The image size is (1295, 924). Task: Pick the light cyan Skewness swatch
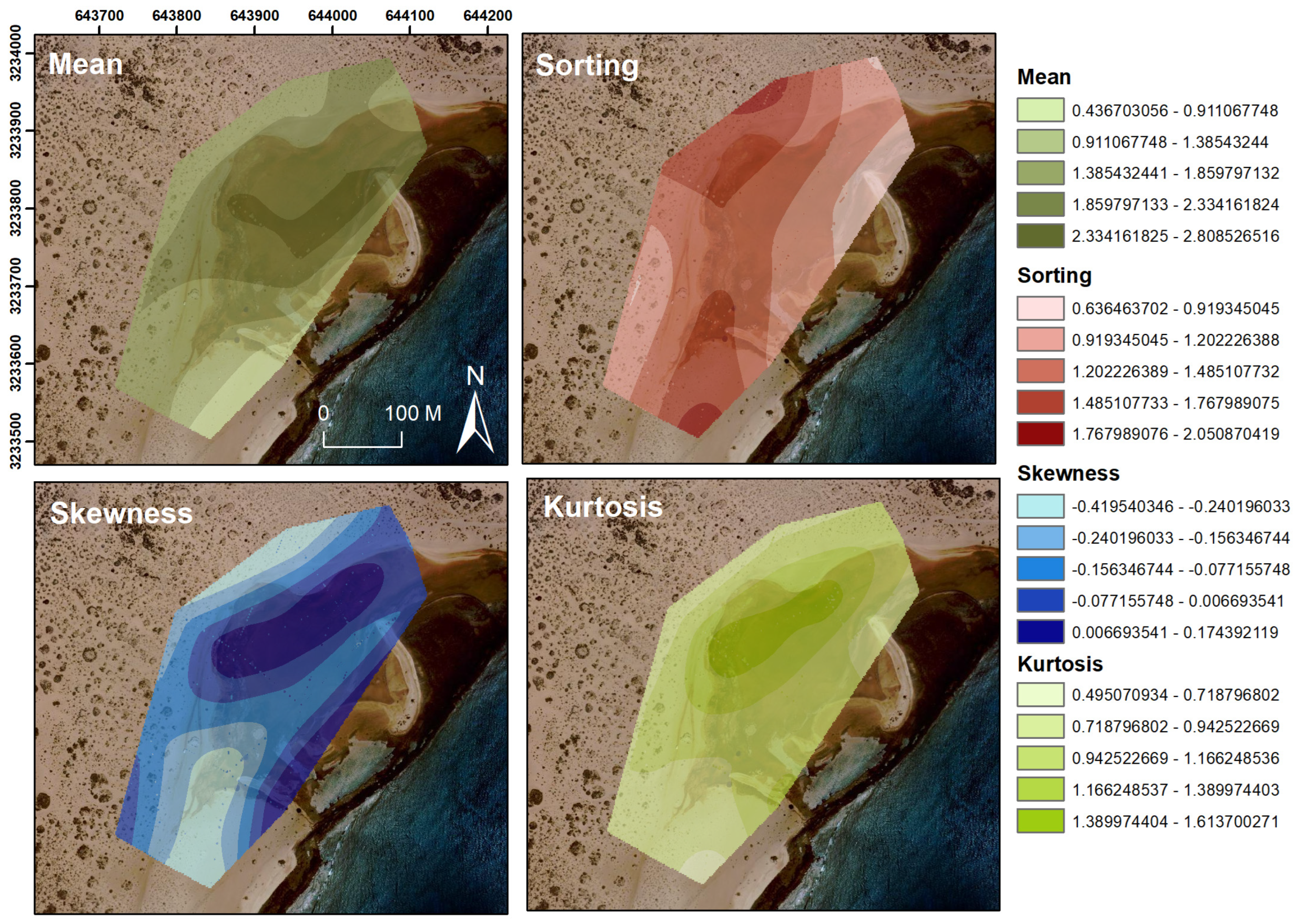click(x=1040, y=506)
